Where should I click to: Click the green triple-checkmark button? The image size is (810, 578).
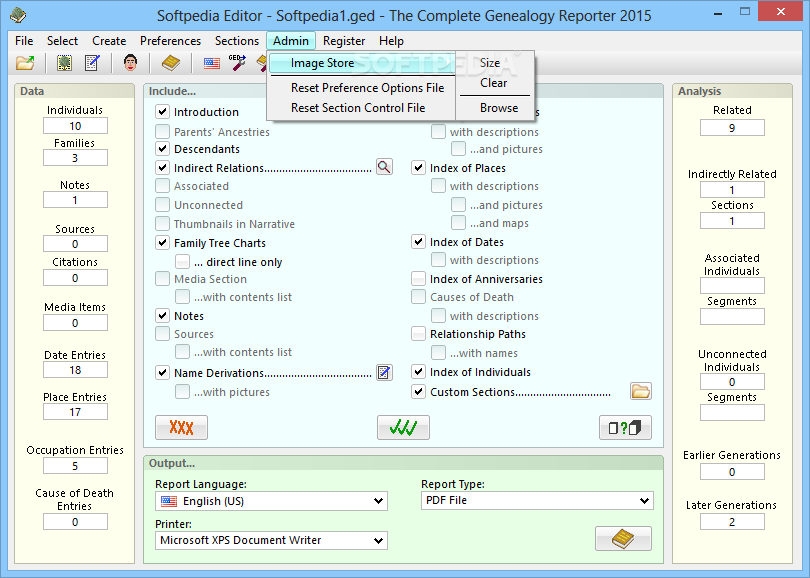click(x=403, y=428)
